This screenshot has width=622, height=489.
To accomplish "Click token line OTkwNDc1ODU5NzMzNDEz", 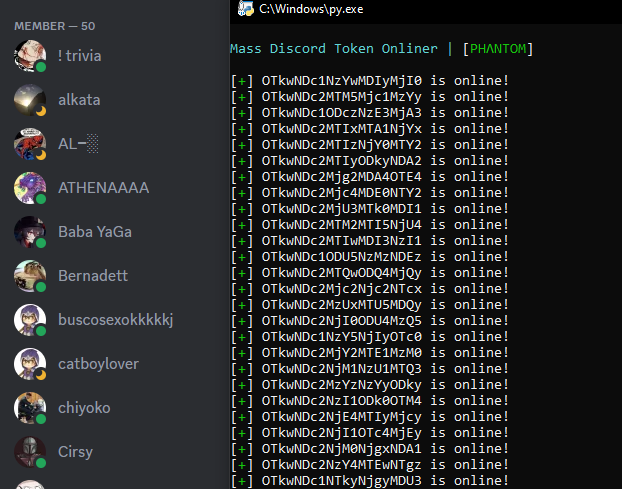I will [x=370, y=257].
